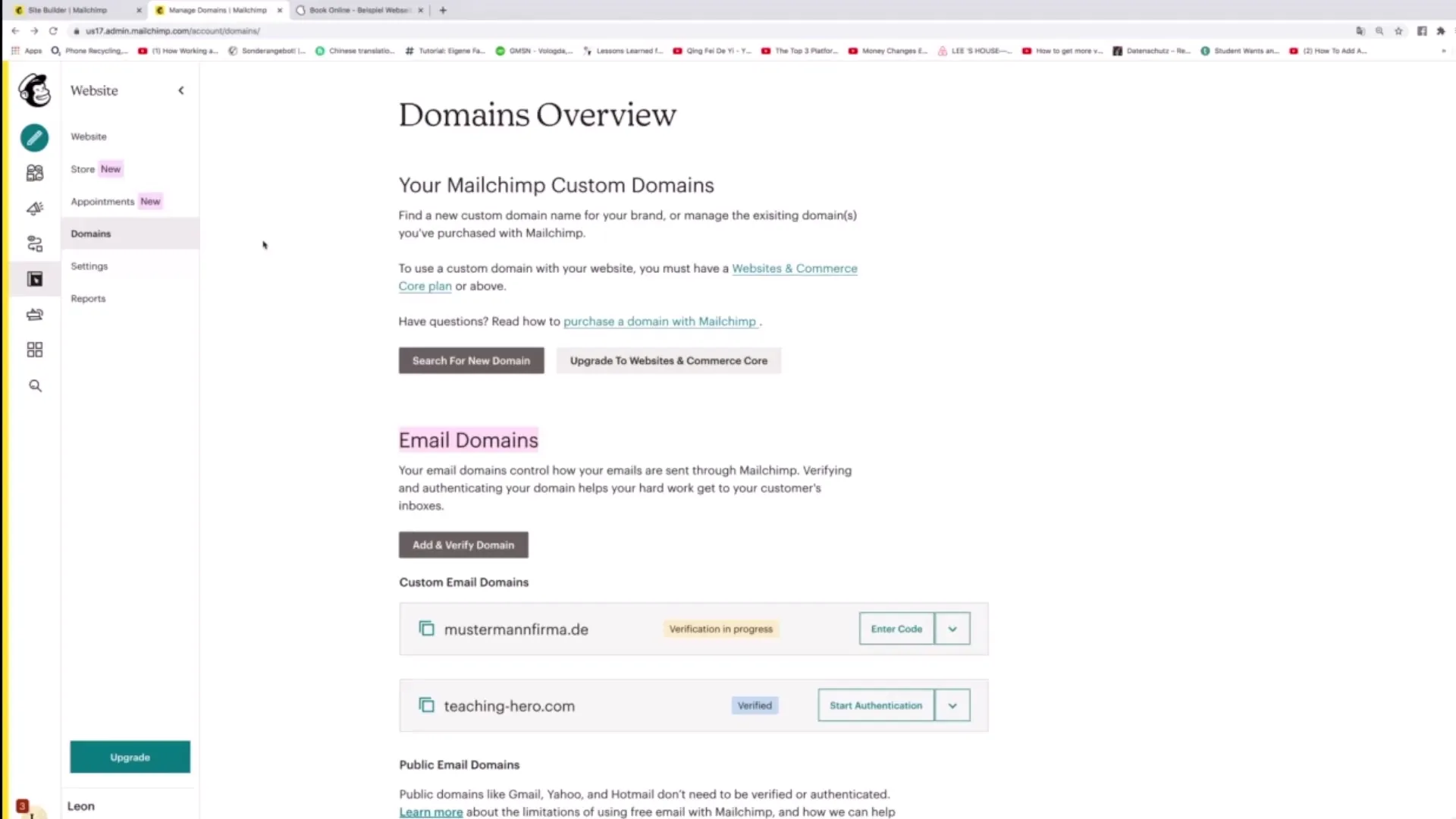
Task: Copy icon next to teaching-hero.com
Action: tap(426, 705)
